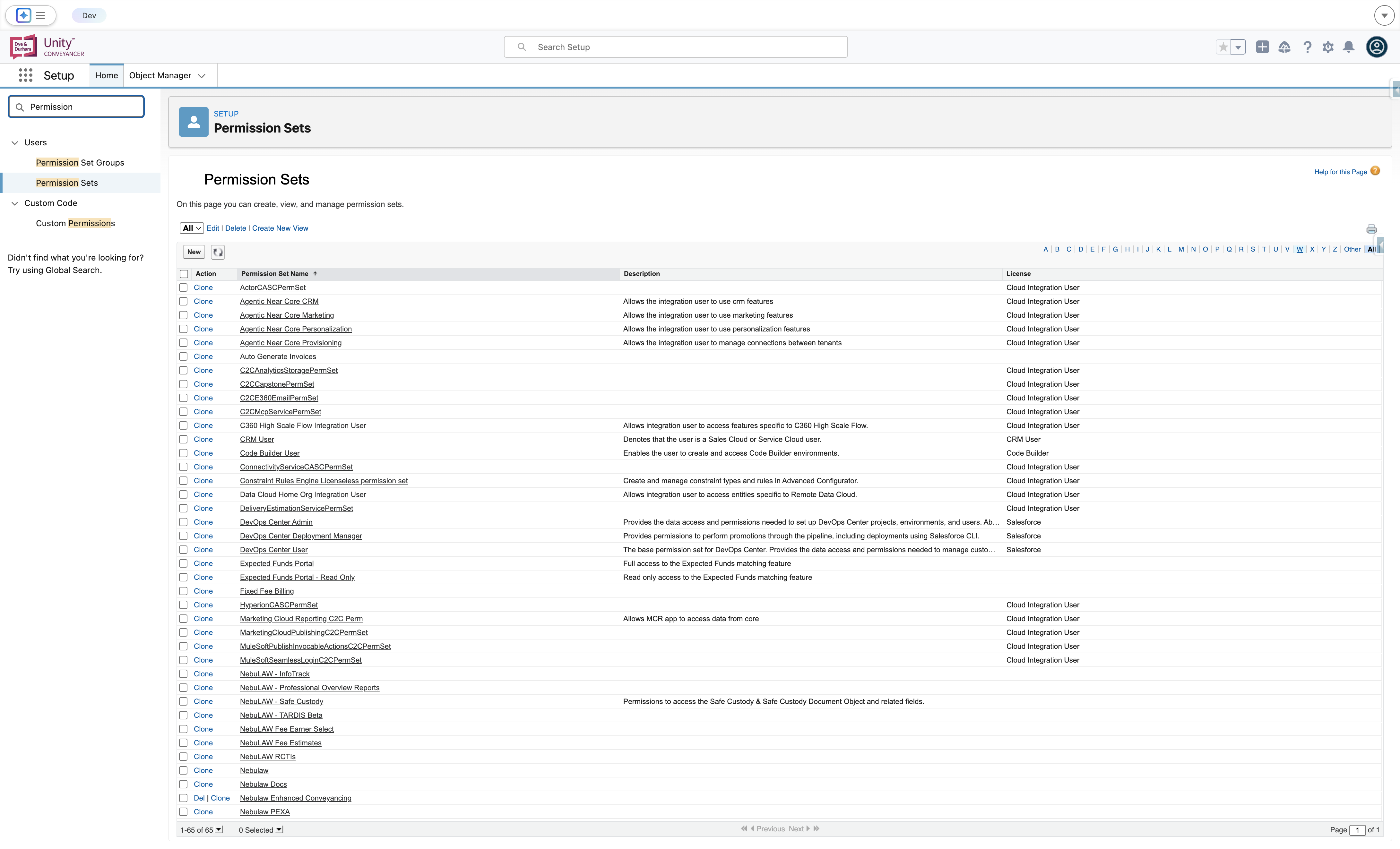Open the favorites list dropdown arrow

coord(1238,47)
